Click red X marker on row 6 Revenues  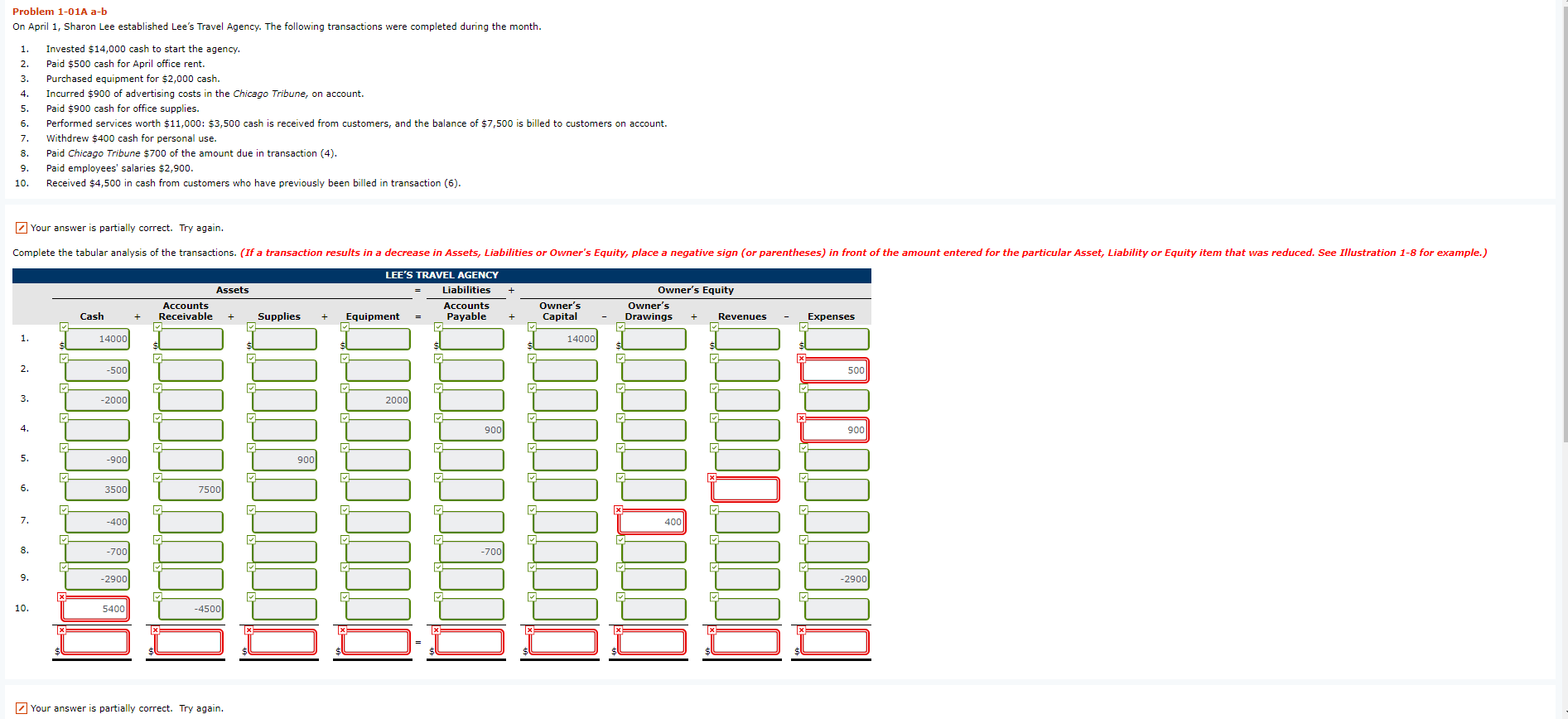coord(712,477)
